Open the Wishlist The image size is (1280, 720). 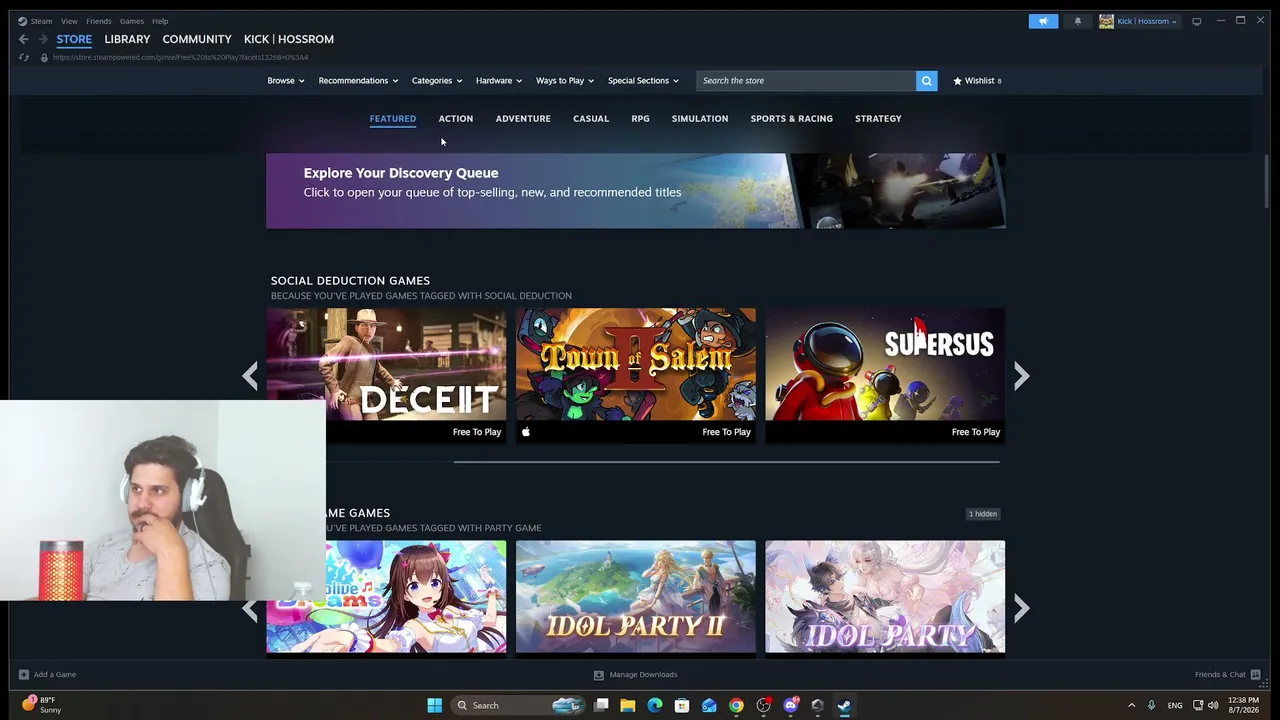(x=977, y=81)
